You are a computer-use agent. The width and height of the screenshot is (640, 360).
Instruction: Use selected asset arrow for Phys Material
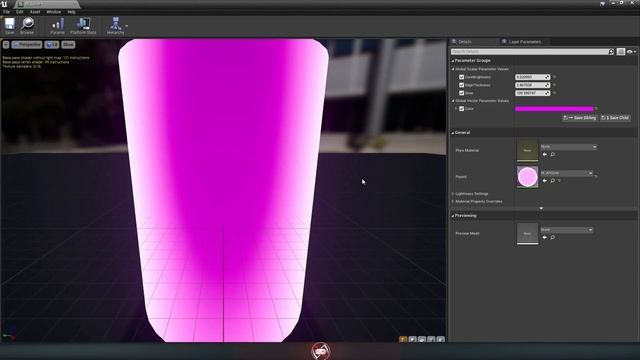click(x=544, y=154)
